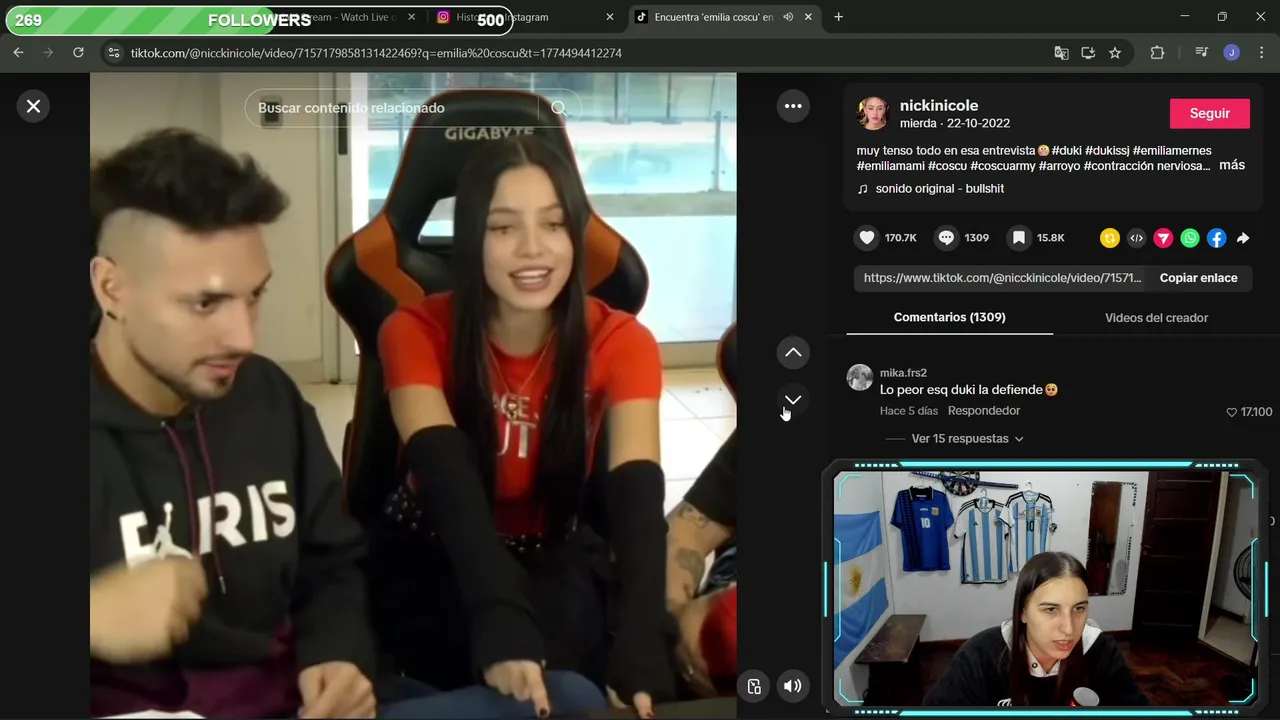The width and height of the screenshot is (1280, 720).
Task: Get the embed code icon
Action: click(x=1136, y=238)
